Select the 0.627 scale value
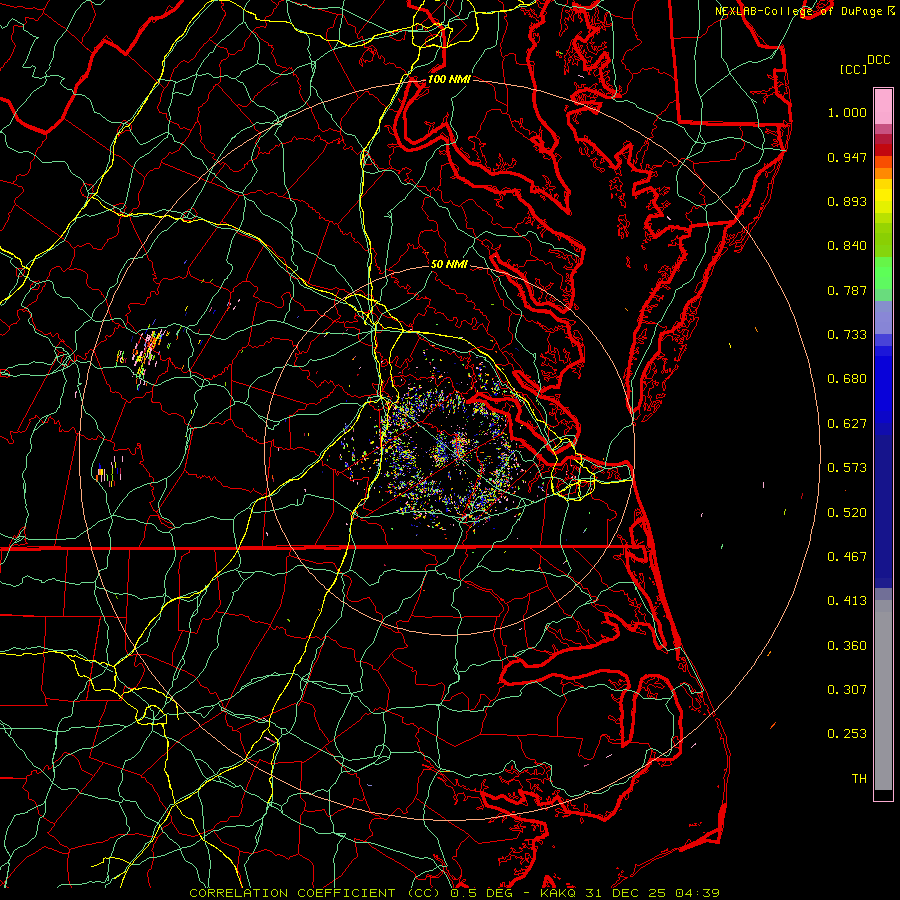Screen dimensions: 900x900 click(847, 424)
